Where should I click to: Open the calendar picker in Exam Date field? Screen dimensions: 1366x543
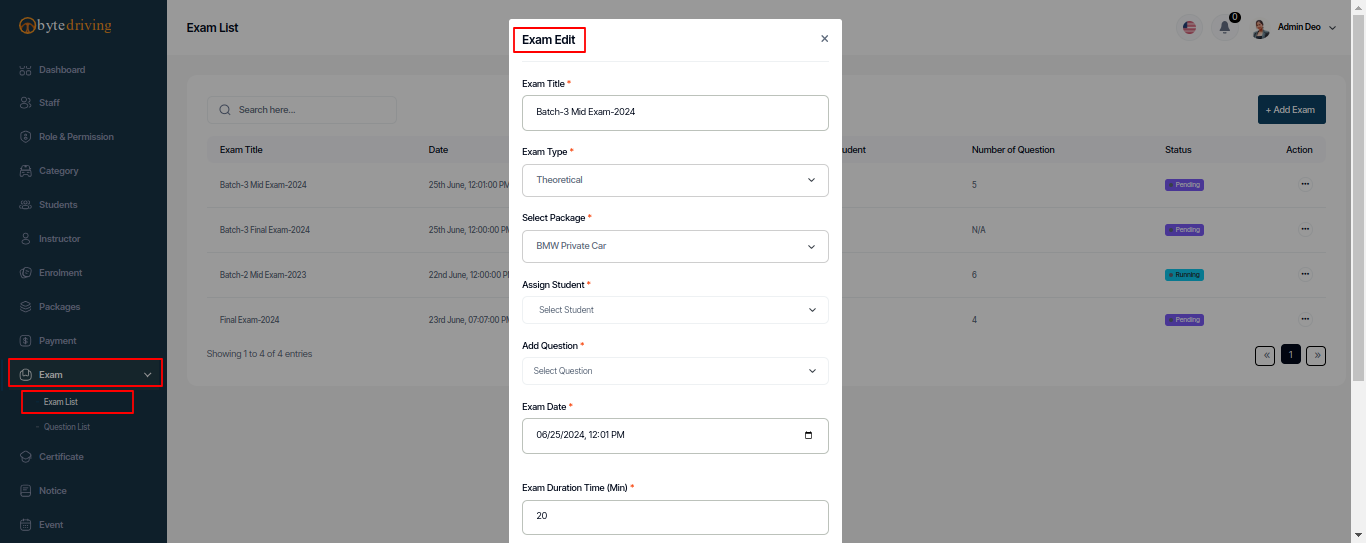(808, 435)
